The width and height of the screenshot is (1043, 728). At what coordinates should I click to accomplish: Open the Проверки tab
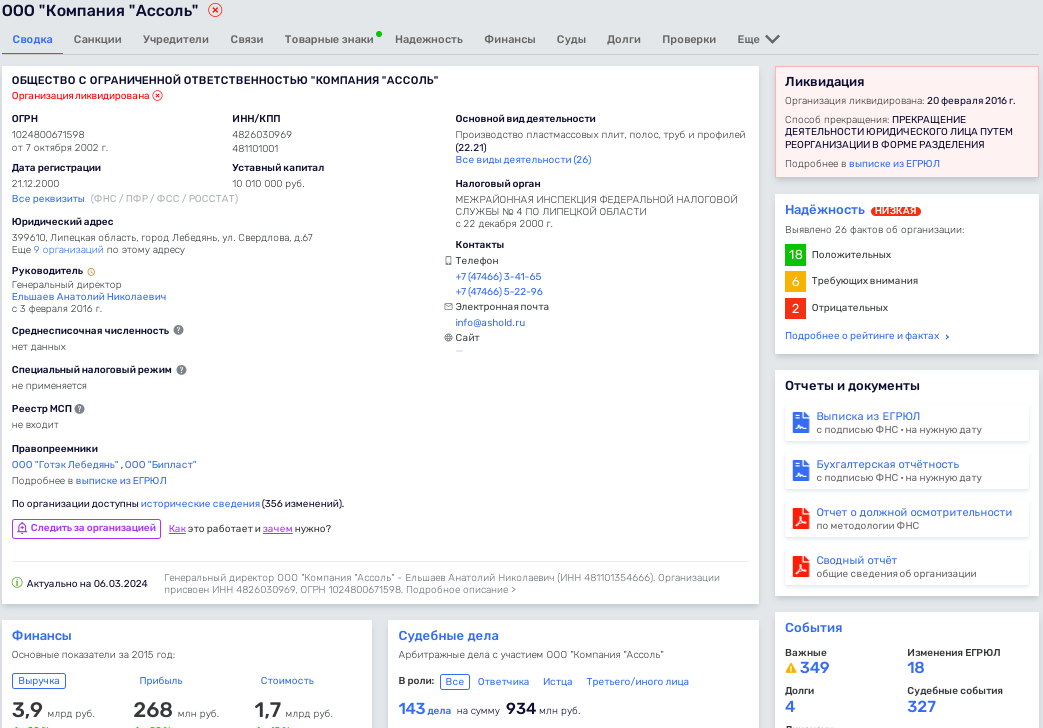689,39
